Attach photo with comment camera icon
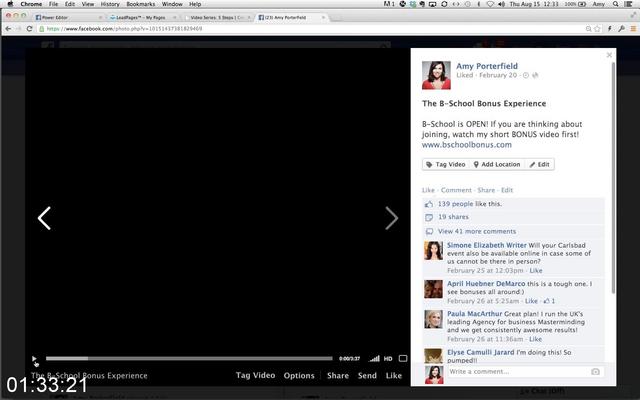 [x=596, y=371]
